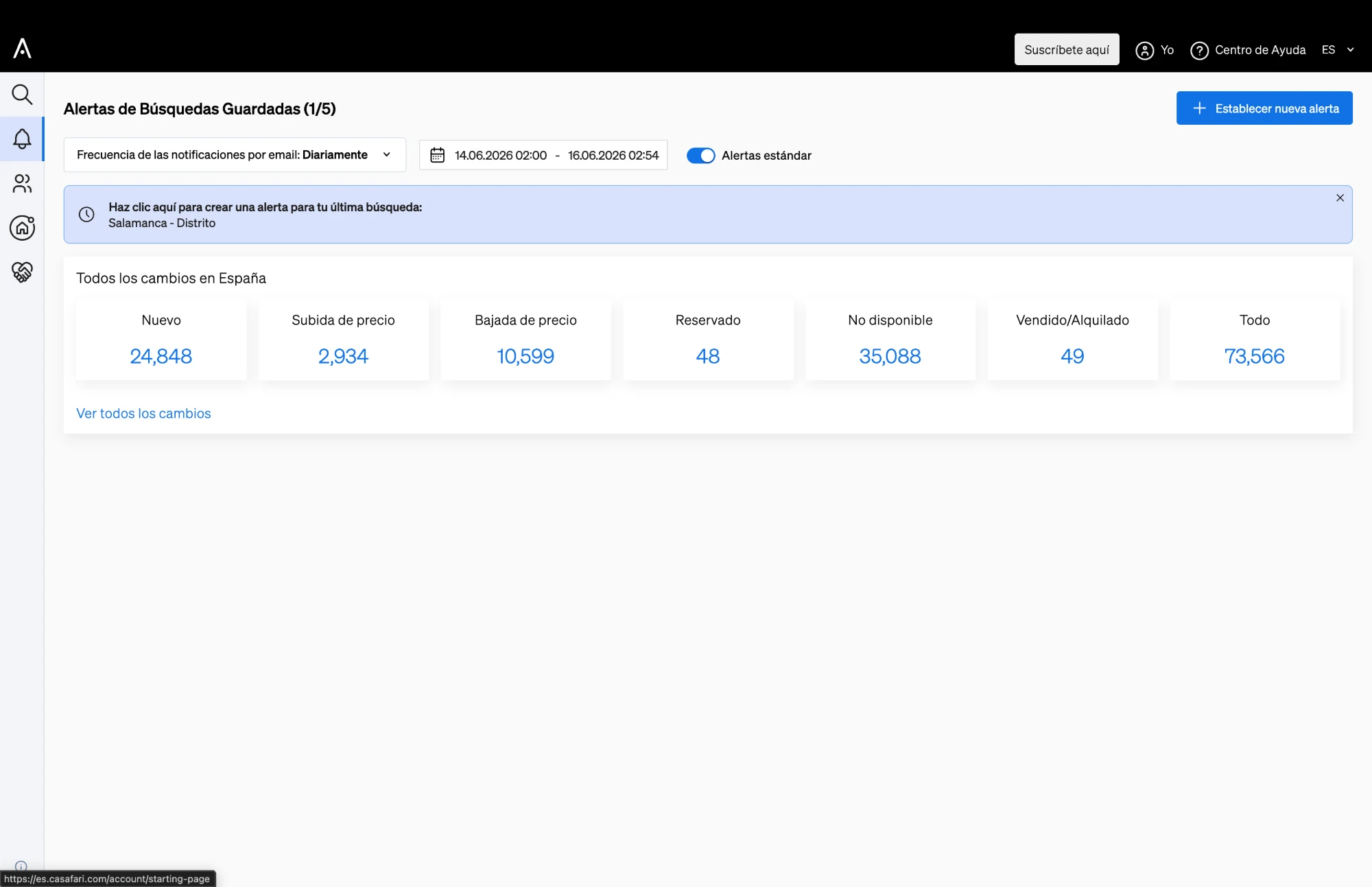Open the Bajada de precio card

[525, 340]
